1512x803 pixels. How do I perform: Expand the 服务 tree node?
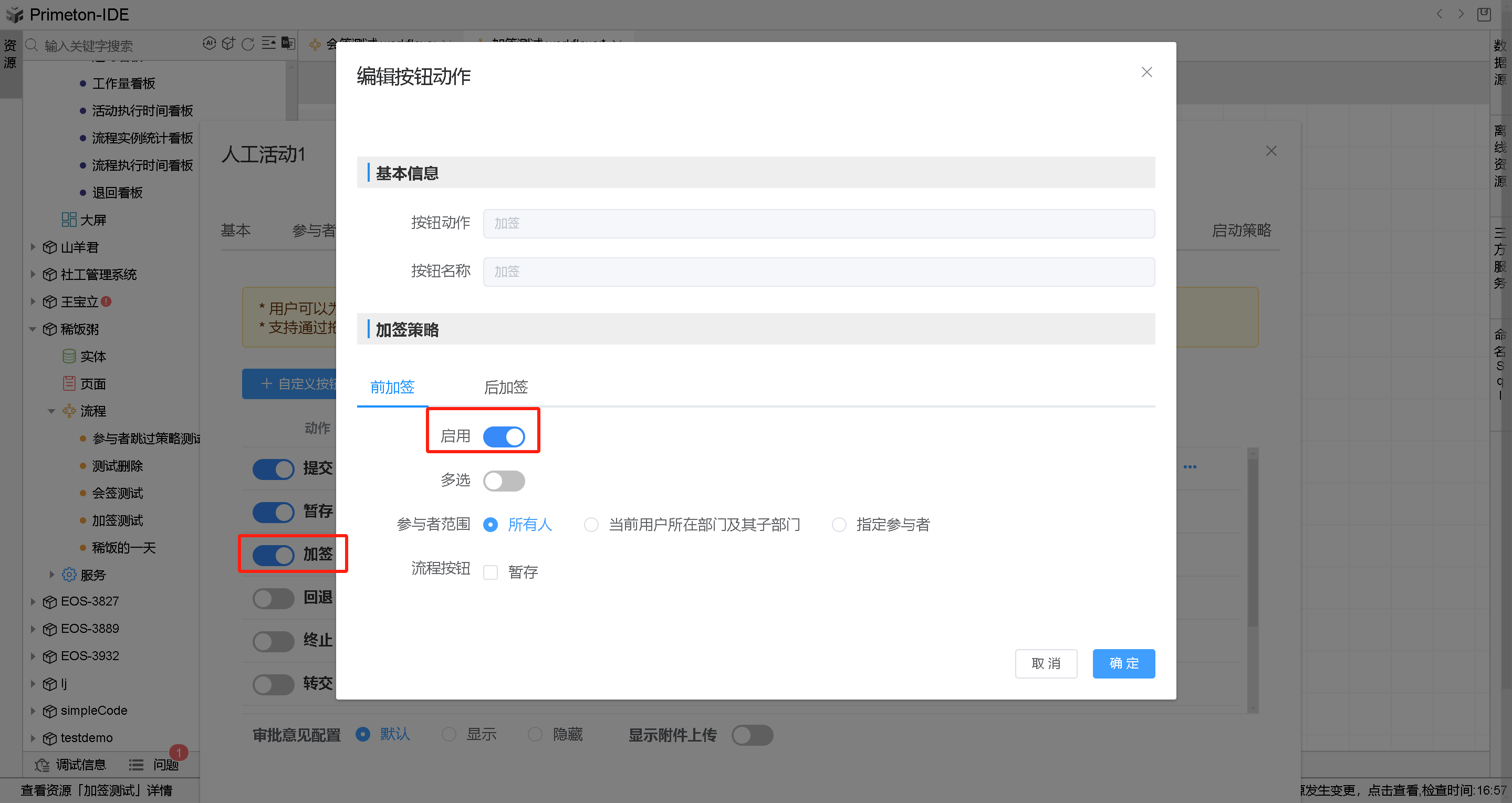[x=51, y=575]
